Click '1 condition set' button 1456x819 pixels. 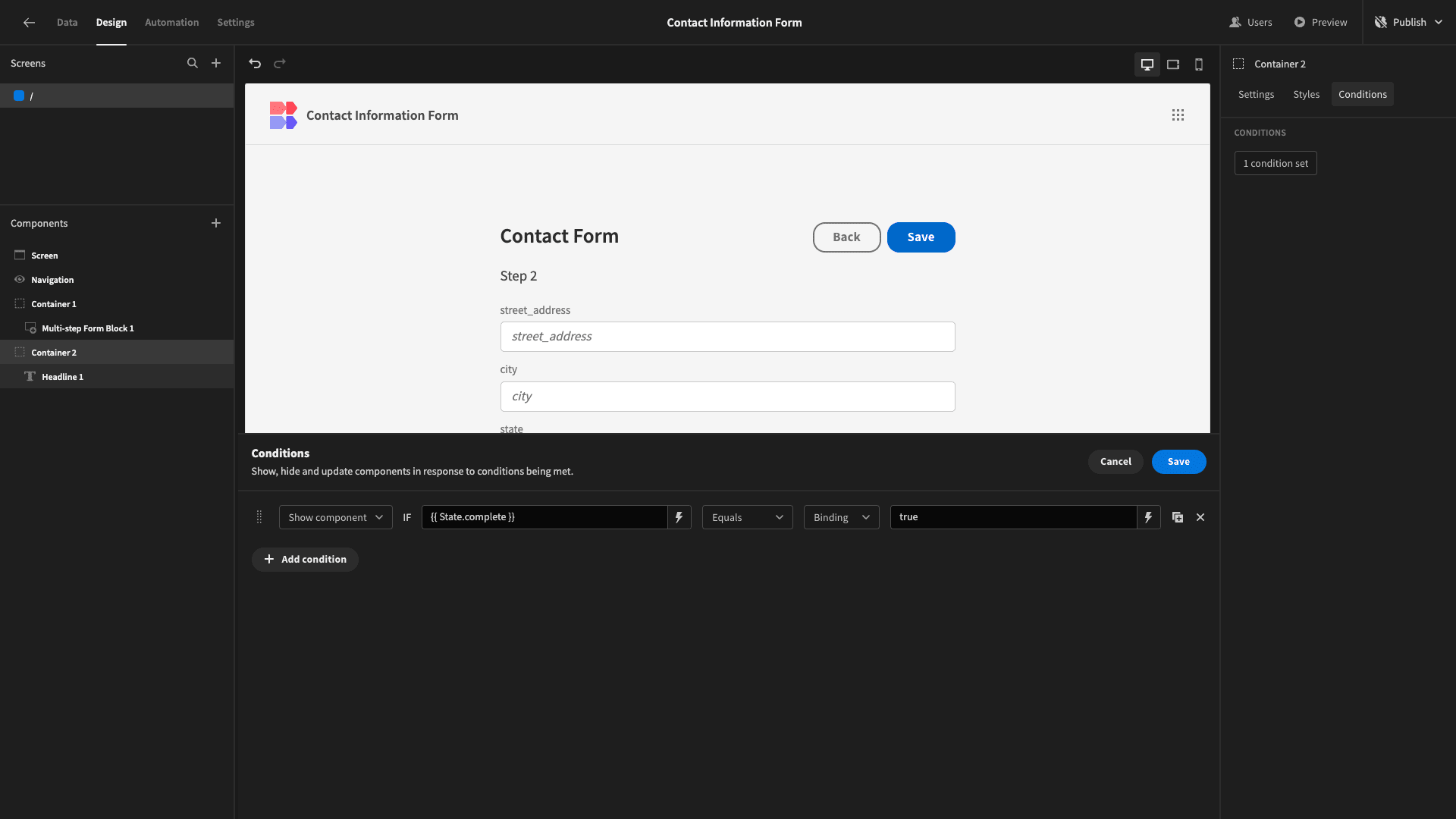point(1276,164)
